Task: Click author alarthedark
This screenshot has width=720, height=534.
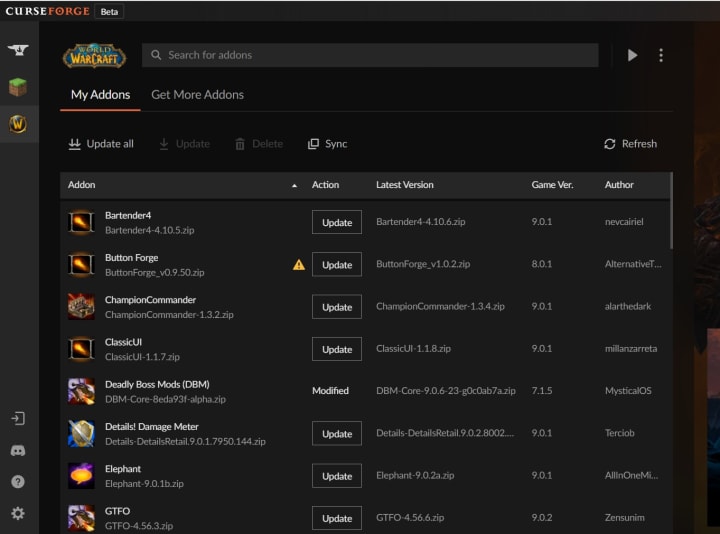Action: 628,306
